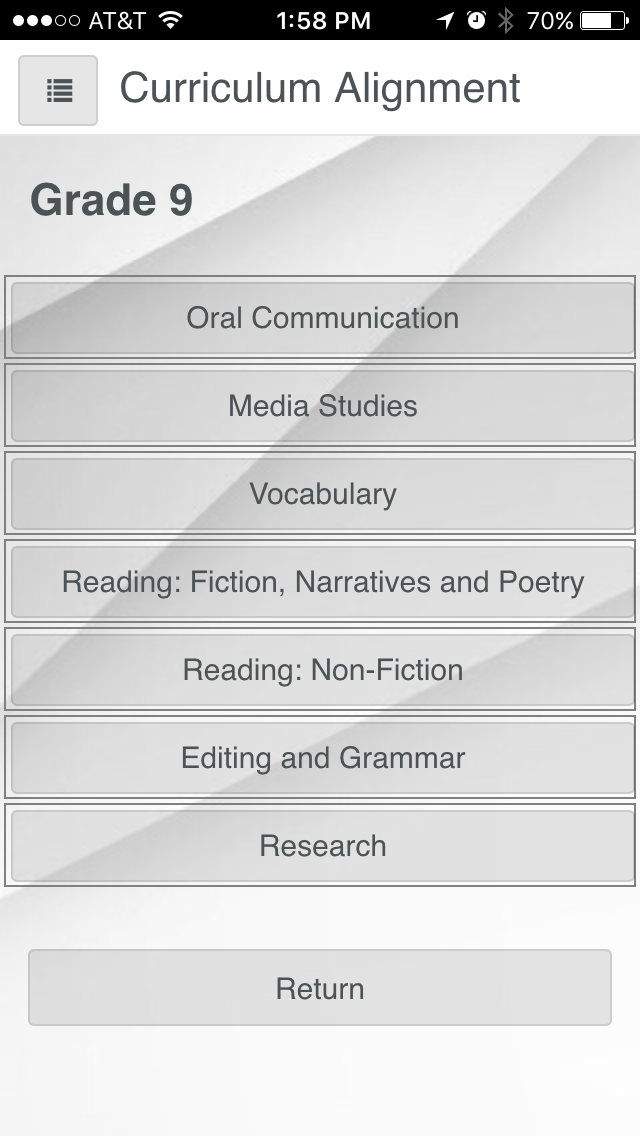640x1136 pixels.
Task: Choose the Research category
Action: 323,846
